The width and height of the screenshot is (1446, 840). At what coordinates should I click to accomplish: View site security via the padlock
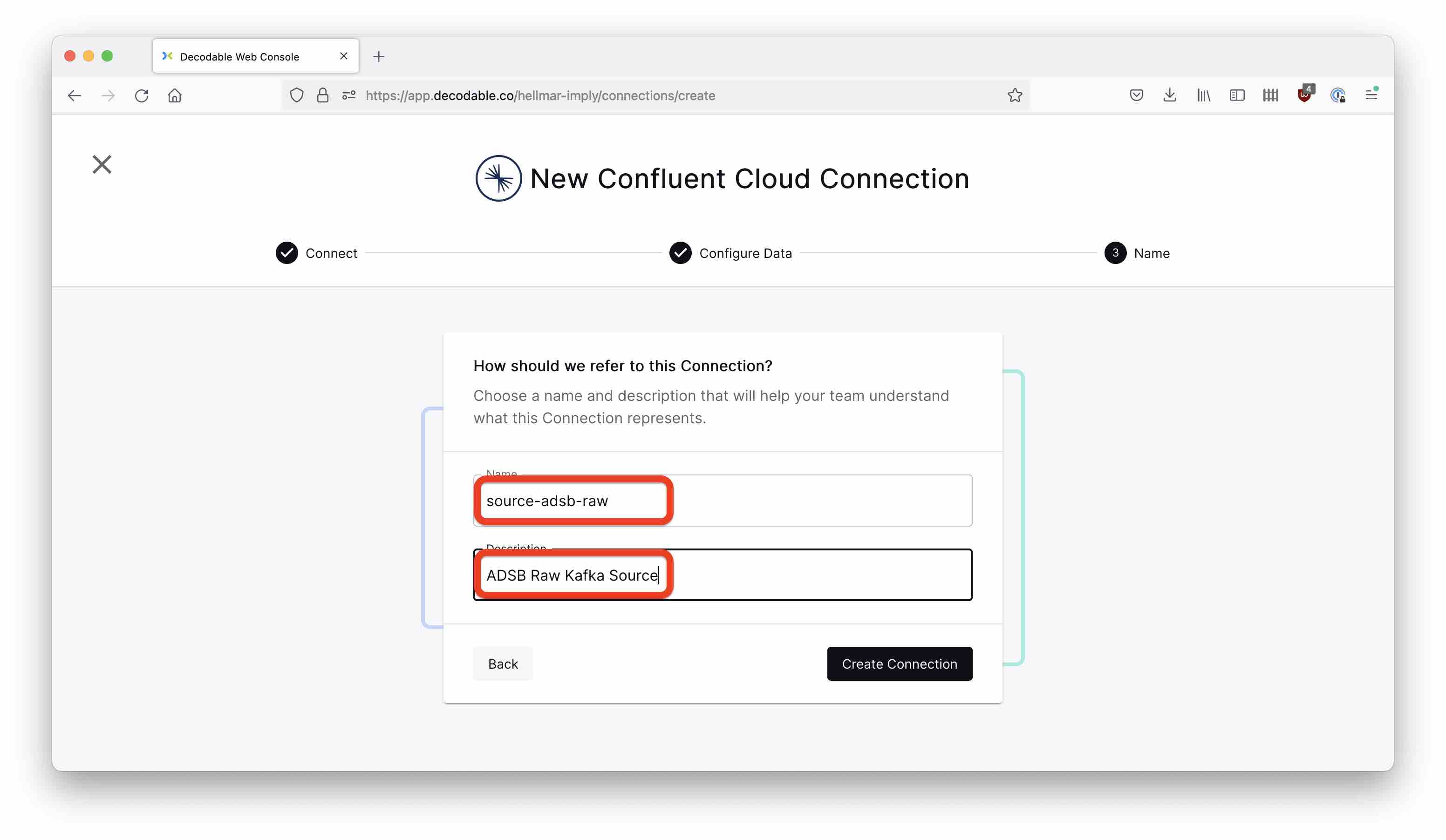[322, 95]
